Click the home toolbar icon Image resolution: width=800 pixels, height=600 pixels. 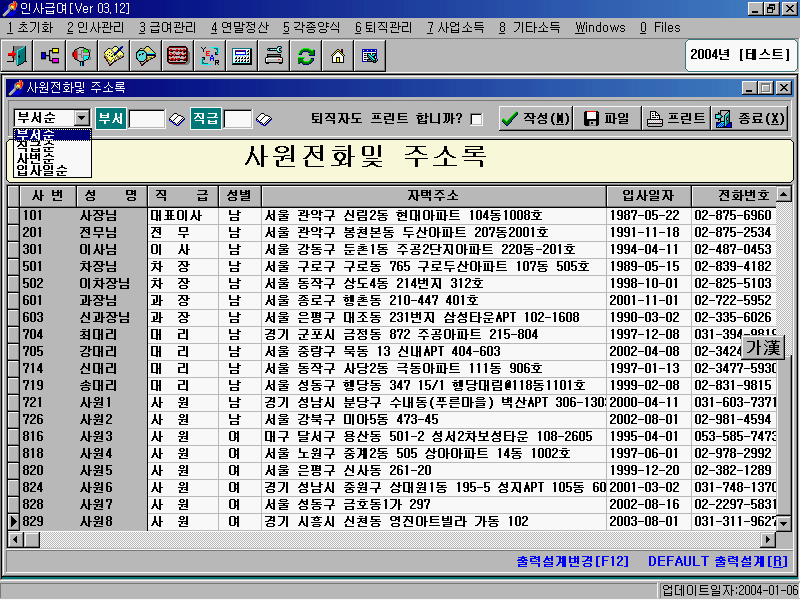(338, 55)
